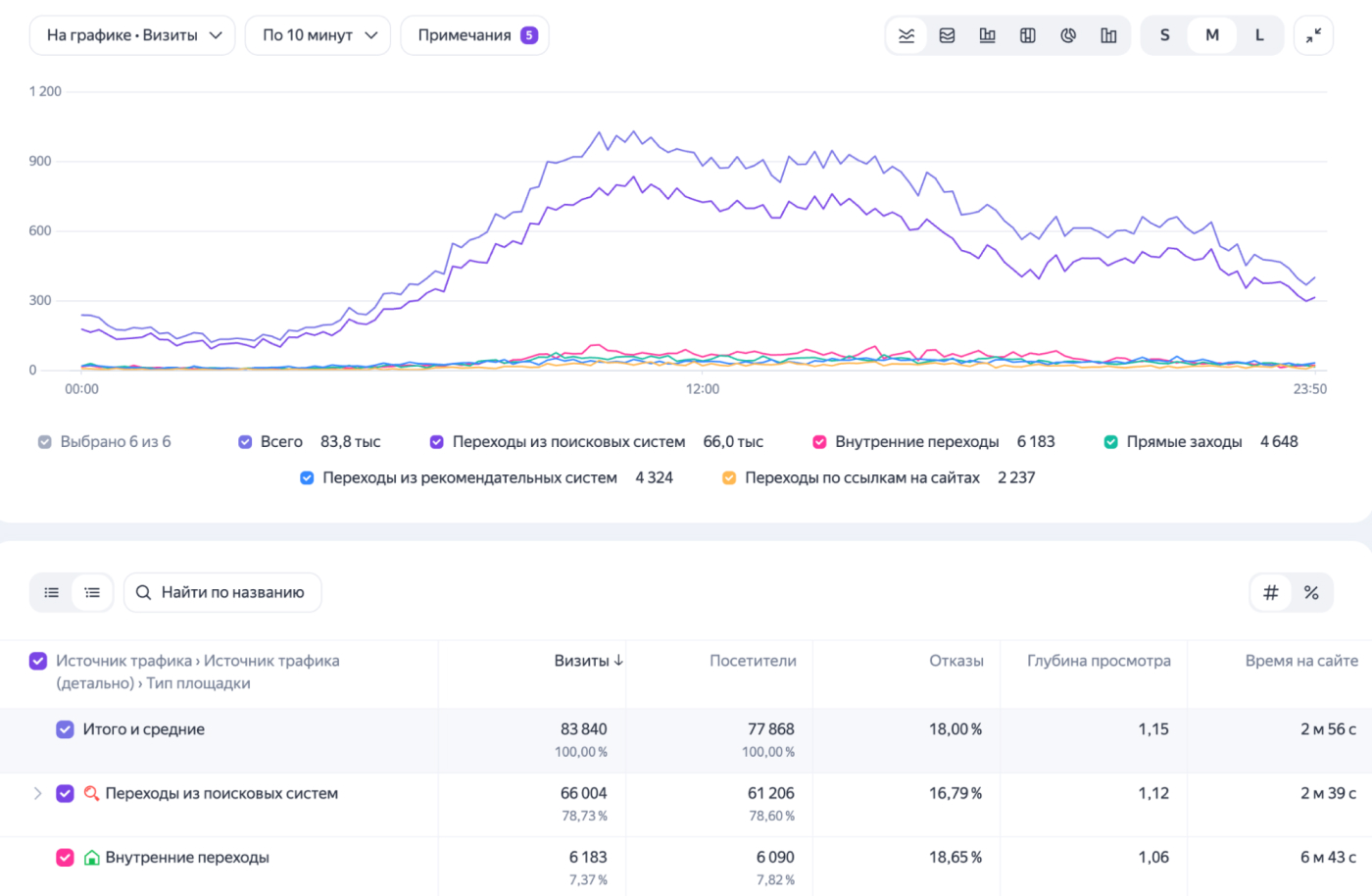Click the time on site '2 м 39 с'
This screenshot has height=896, width=1372.
point(1328,793)
